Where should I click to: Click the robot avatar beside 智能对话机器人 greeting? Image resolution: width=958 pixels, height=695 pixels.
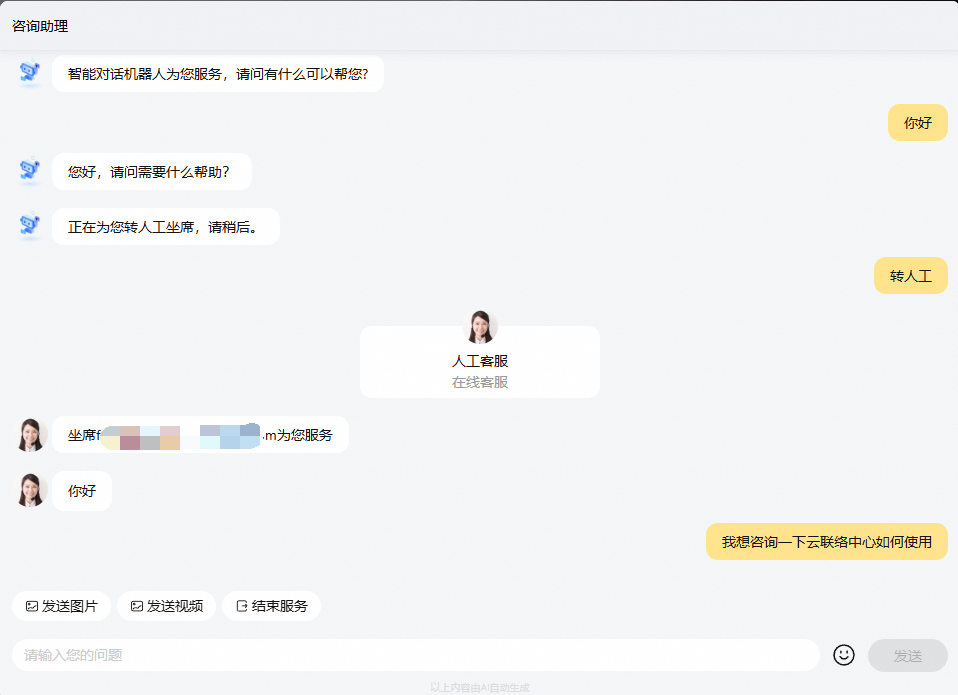[29, 73]
